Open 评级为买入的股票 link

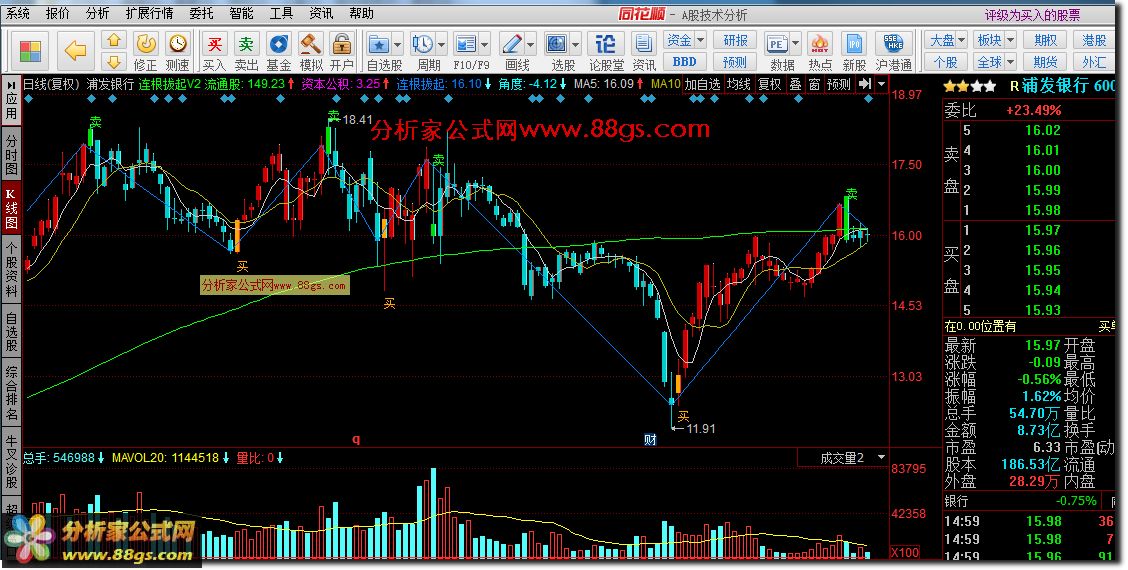click(1032, 14)
